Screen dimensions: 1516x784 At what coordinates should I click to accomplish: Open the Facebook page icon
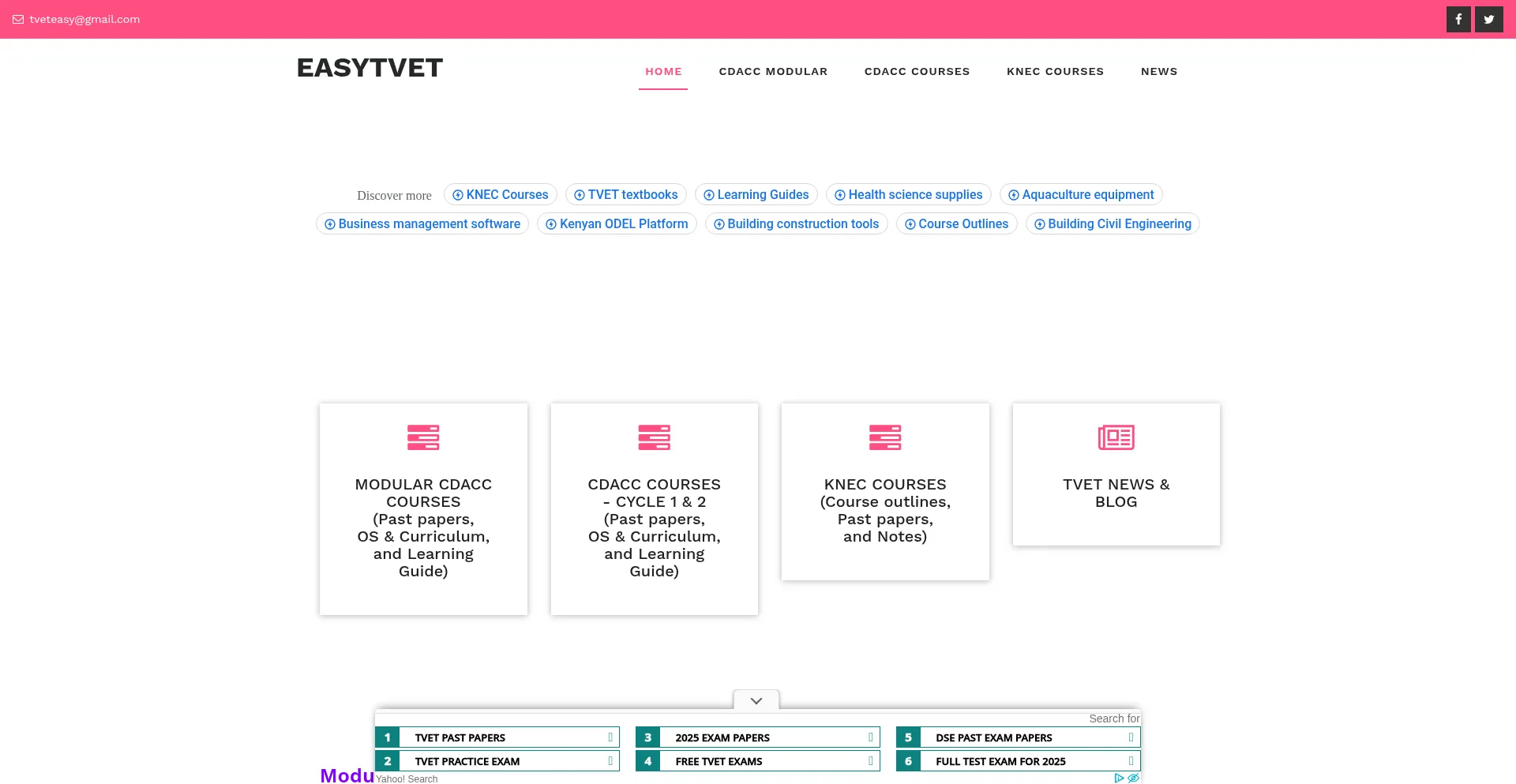(1458, 19)
